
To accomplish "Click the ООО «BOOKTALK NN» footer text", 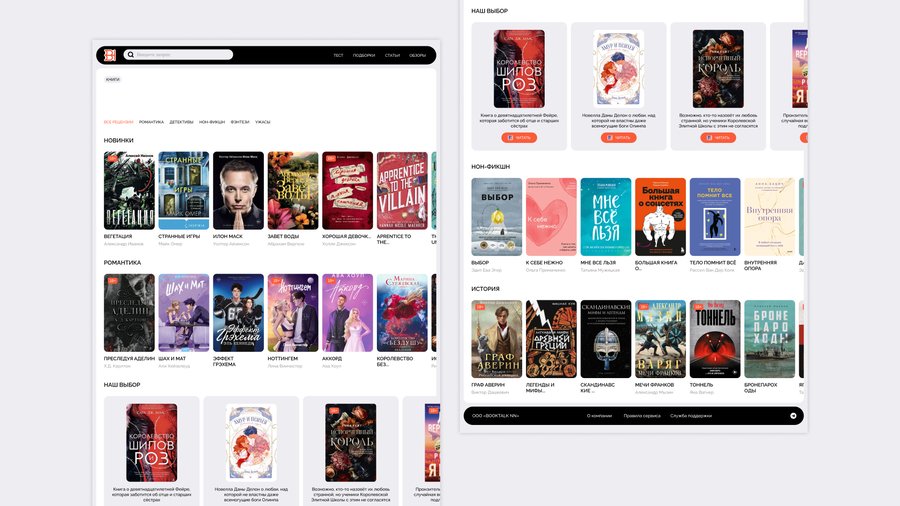I will (x=495, y=416).
